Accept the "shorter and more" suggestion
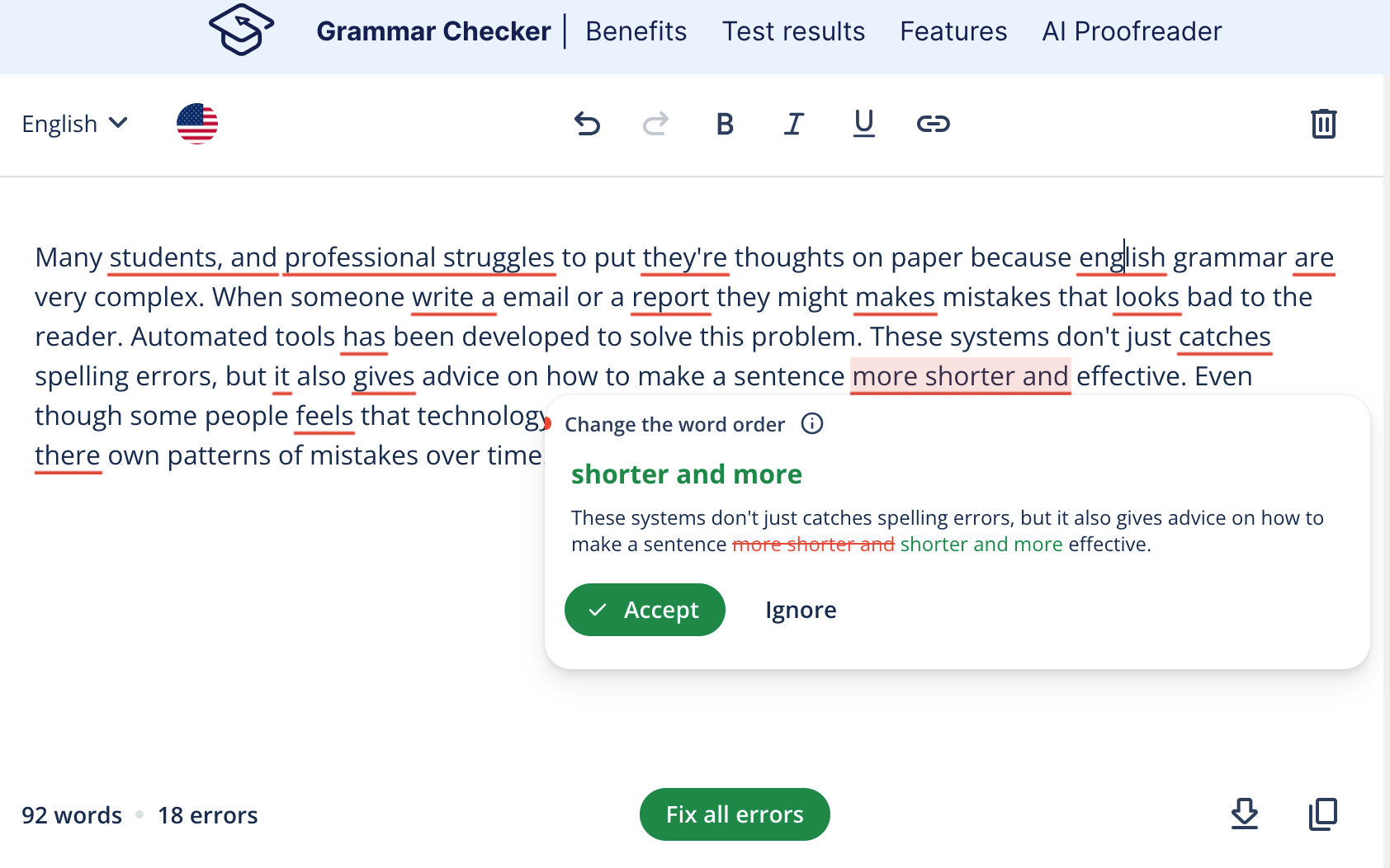The image size is (1390, 868). (x=645, y=610)
